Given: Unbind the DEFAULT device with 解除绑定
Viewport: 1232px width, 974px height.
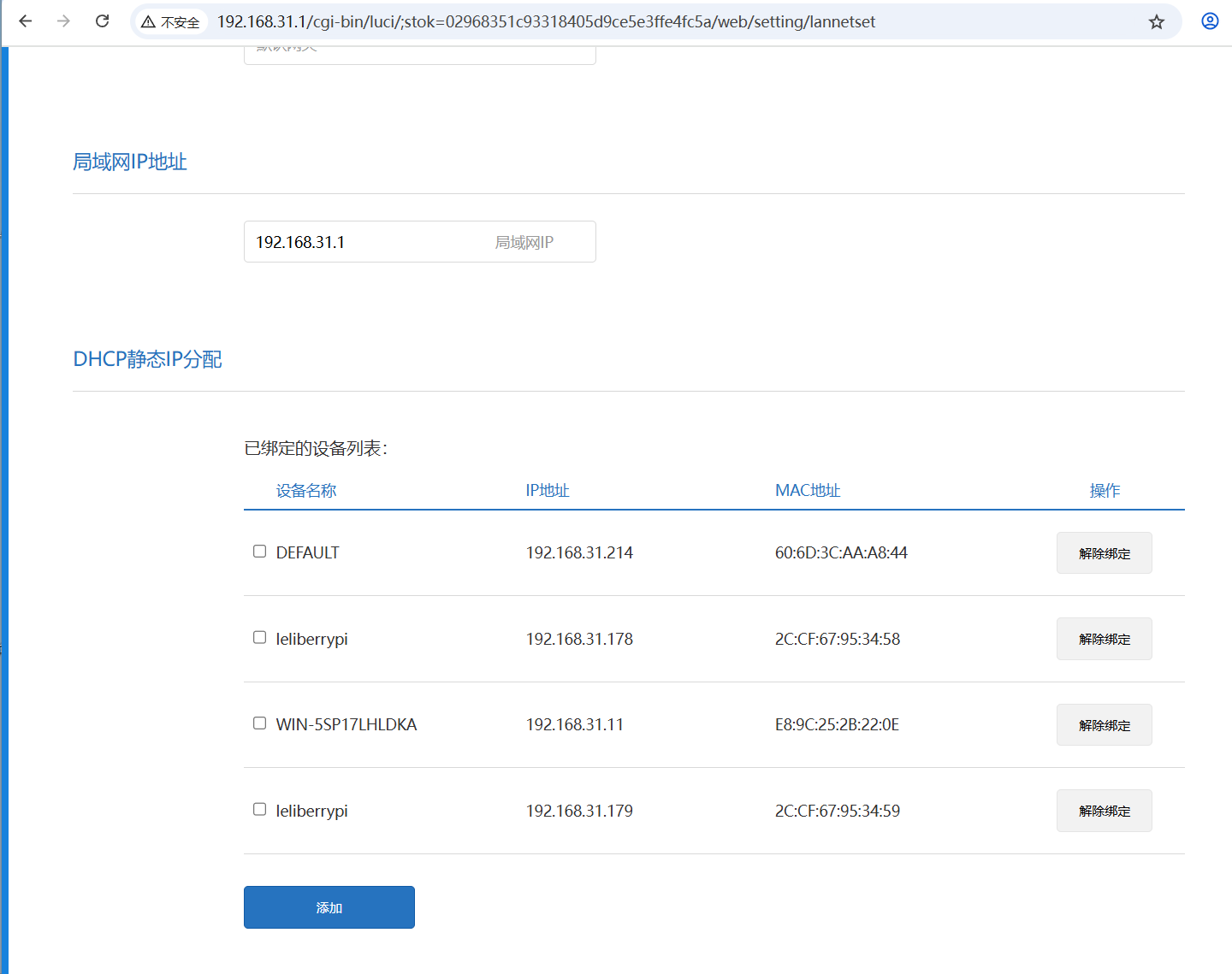Looking at the screenshot, I should (x=1104, y=553).
